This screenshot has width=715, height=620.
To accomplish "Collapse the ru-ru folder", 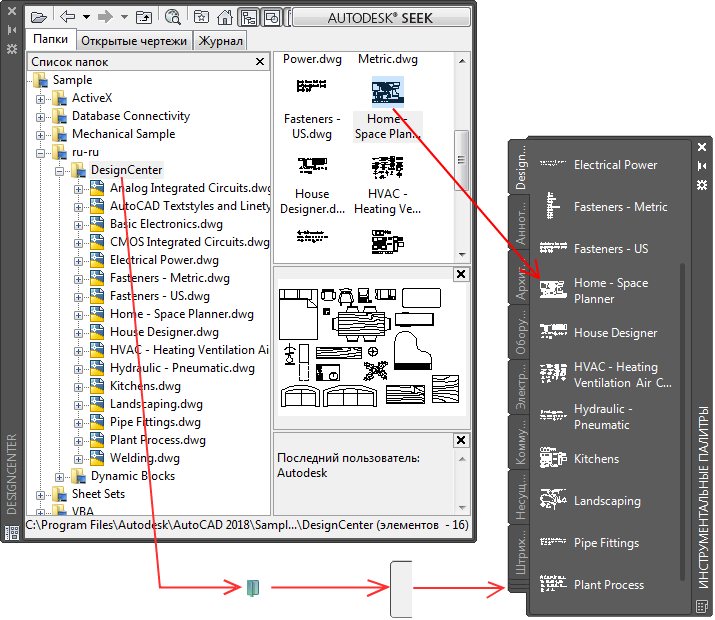I will [x=41, y=153].
